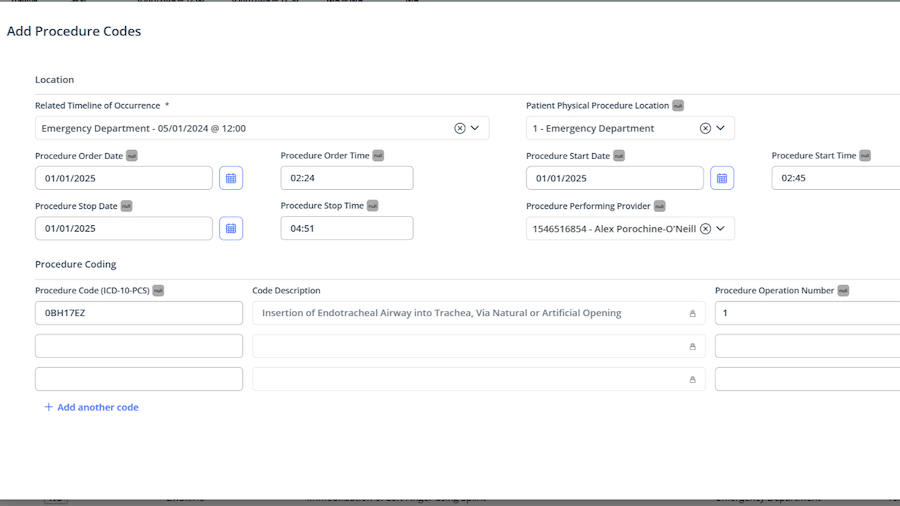Expand the Procedure Performing Provider dropdown

coord(720,228)
